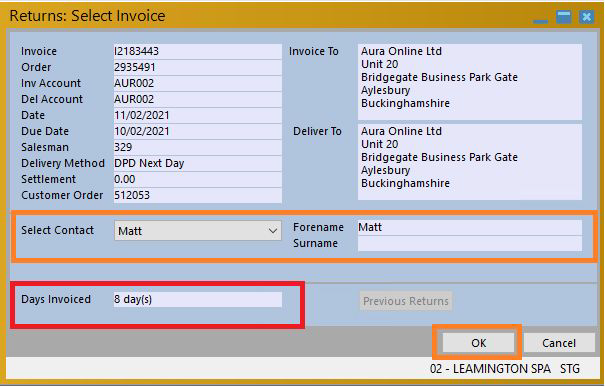Open the Select Contact dropdown arrow
The image size is (605, 387).
pos(273,231)
